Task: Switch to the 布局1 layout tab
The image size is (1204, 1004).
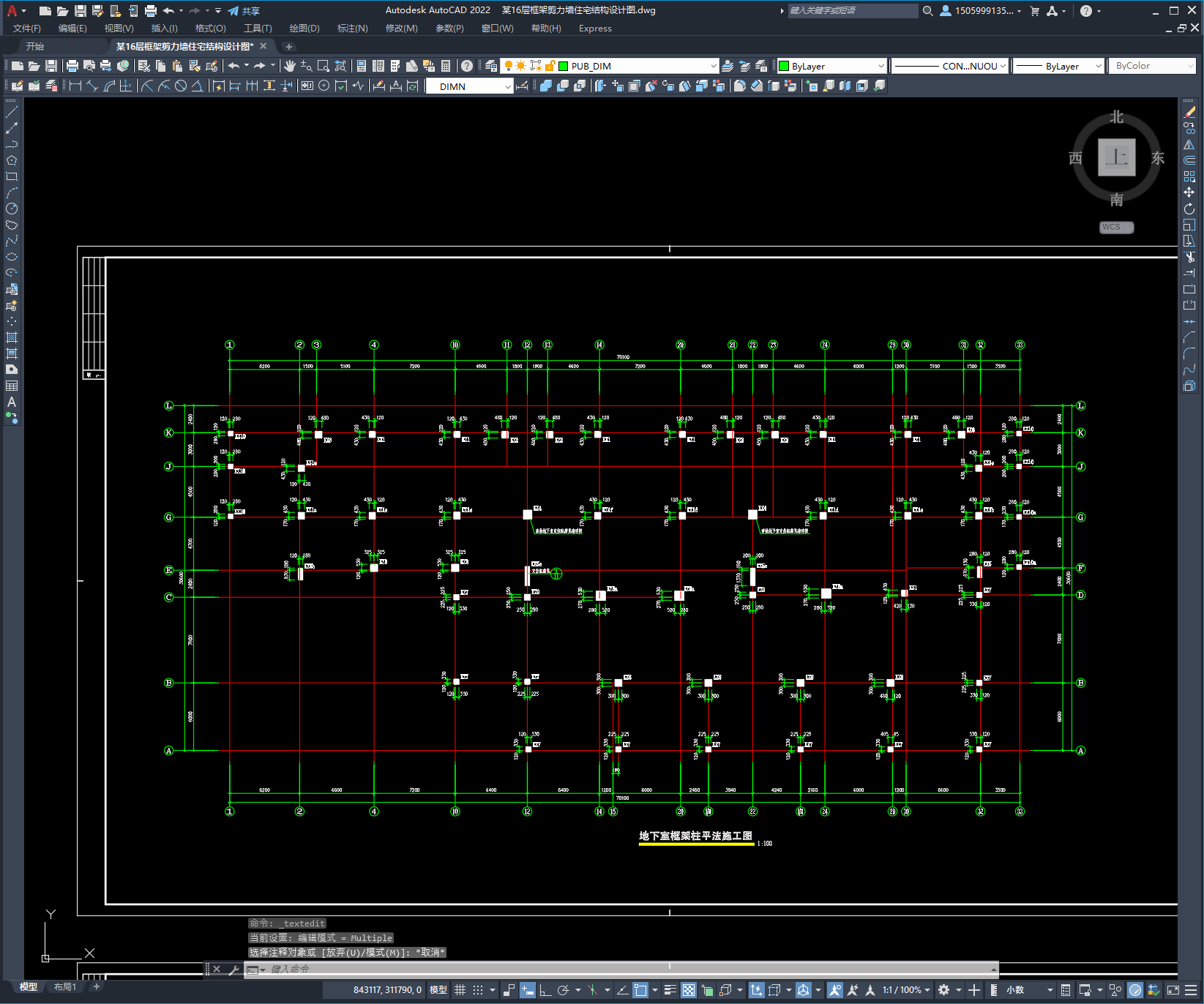Action: click(65, 987)
